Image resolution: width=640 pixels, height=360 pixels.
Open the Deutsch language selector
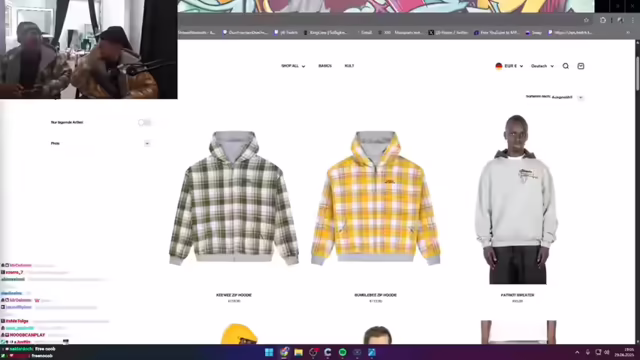tap(542, 66)
